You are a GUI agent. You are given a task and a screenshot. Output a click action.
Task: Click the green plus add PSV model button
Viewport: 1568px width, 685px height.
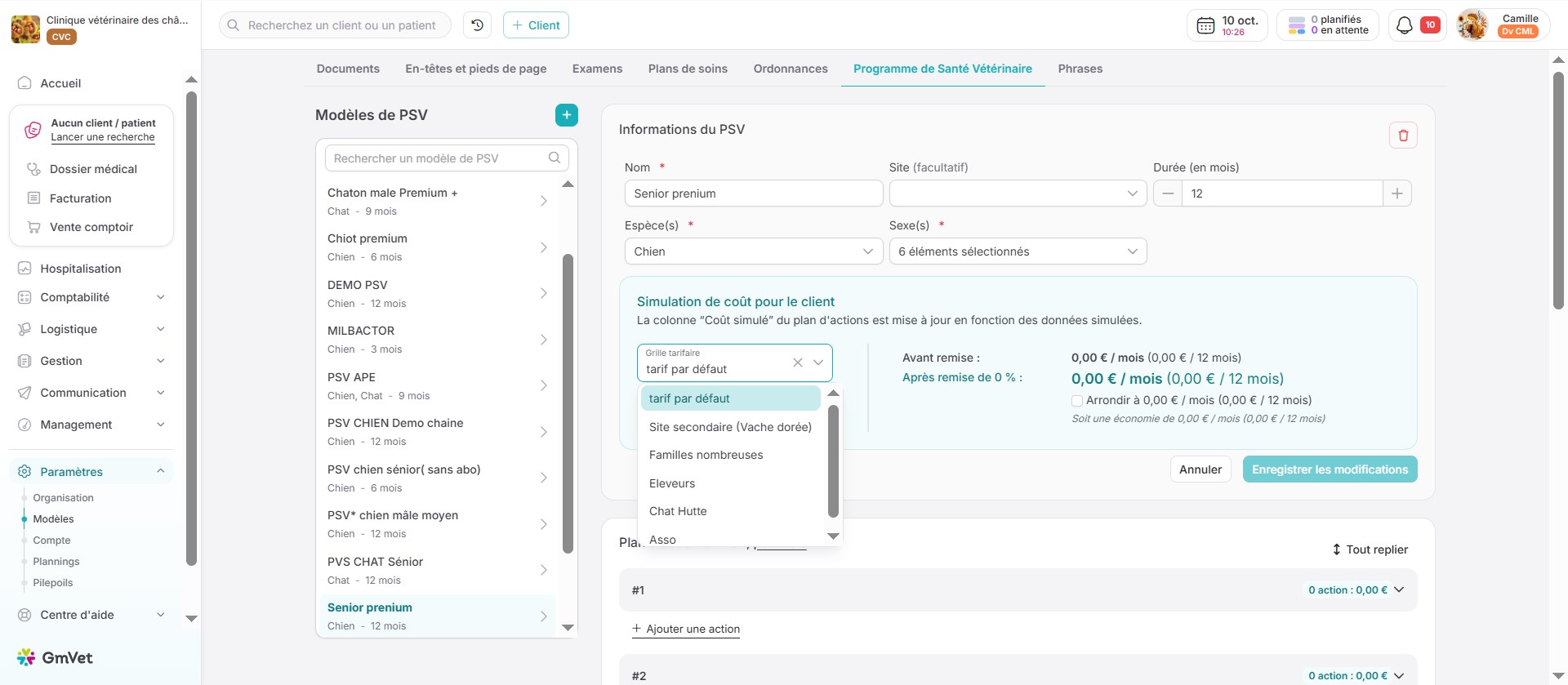(x=566, y=115)
